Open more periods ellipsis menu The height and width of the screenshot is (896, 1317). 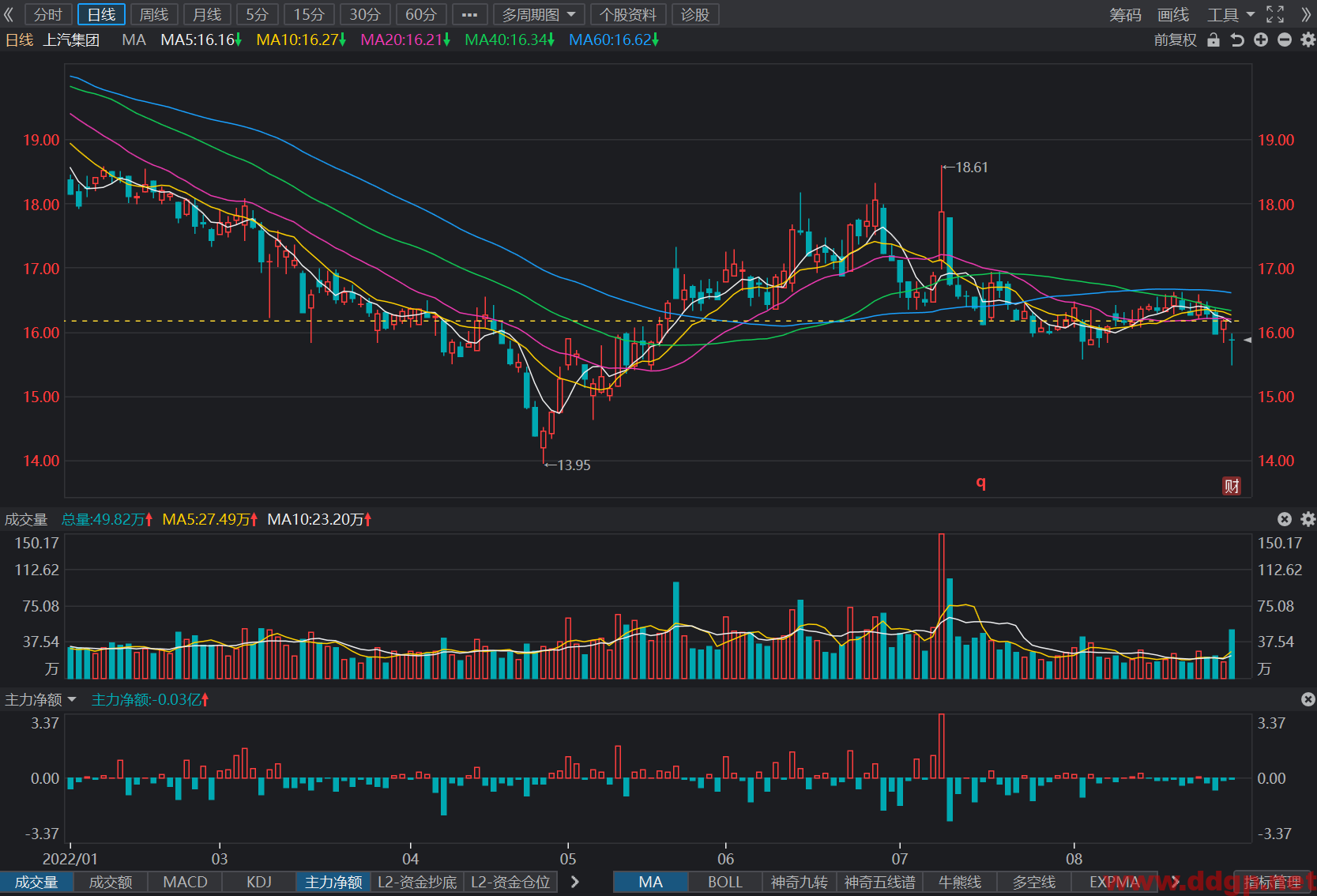click(x=469, y=14)
